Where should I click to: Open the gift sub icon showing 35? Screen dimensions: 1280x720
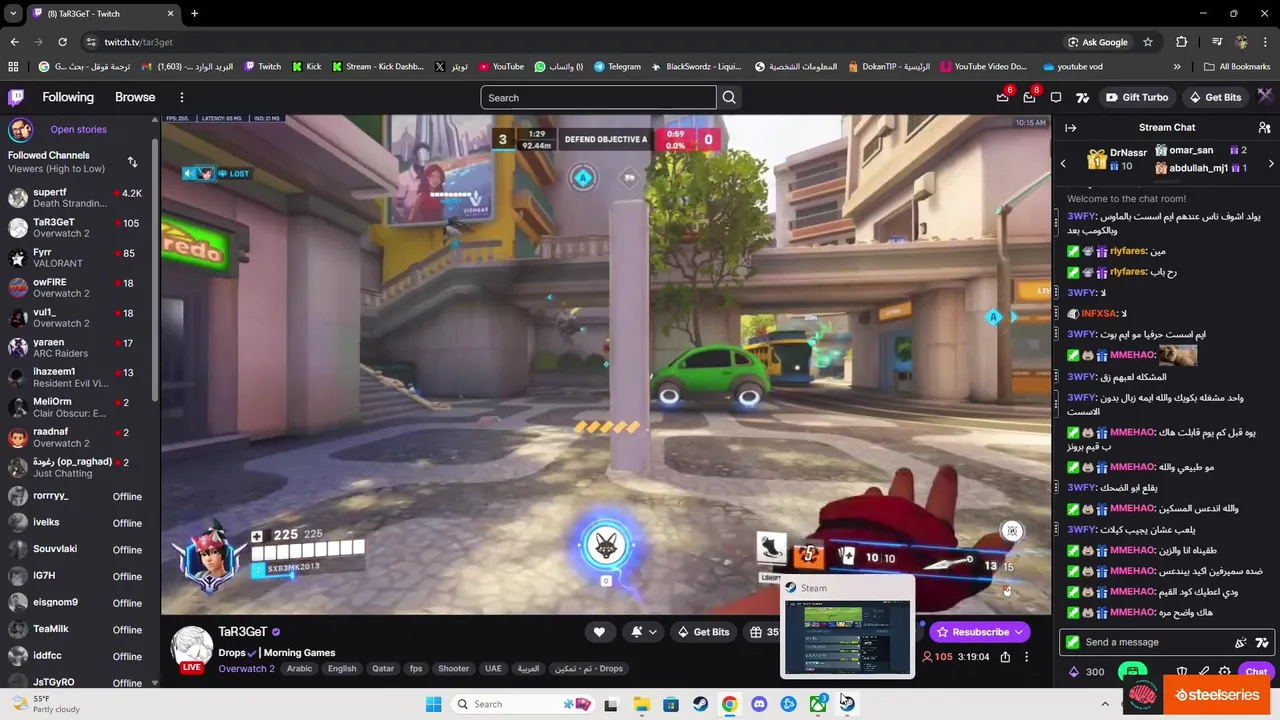[x=764, y=632]
